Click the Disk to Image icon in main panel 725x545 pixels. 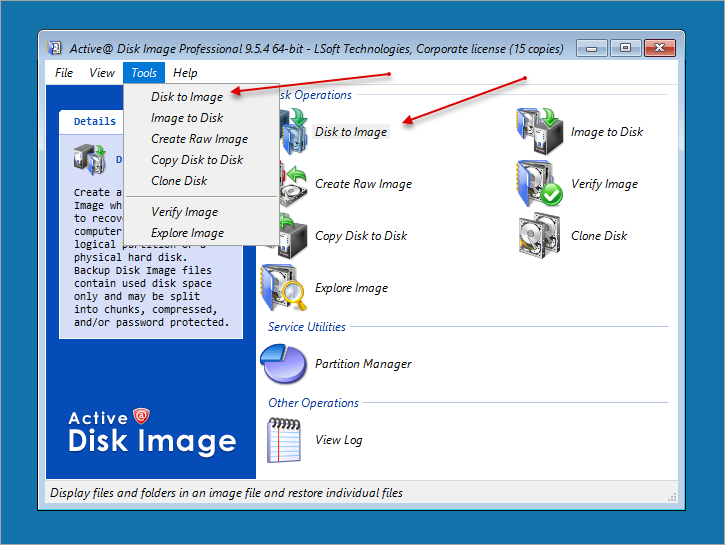click(x=293, y=132)
